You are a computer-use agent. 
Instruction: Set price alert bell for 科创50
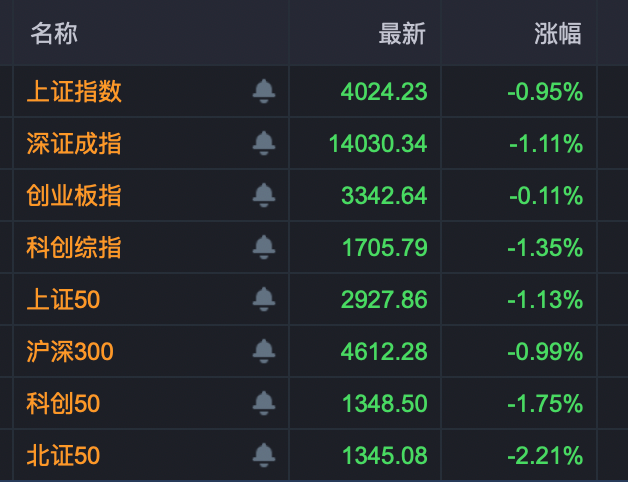pyautogui.click(x=264, y=404)
